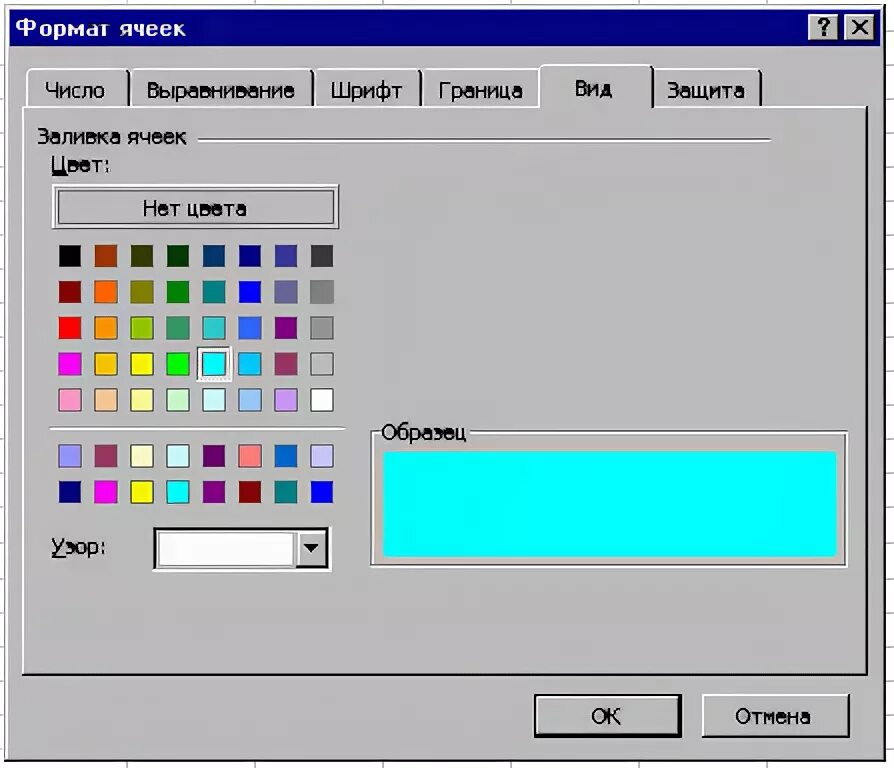Click the currently selected turquoise swatch
This screenshot has height=768, width=894.
tap(214, 364)
